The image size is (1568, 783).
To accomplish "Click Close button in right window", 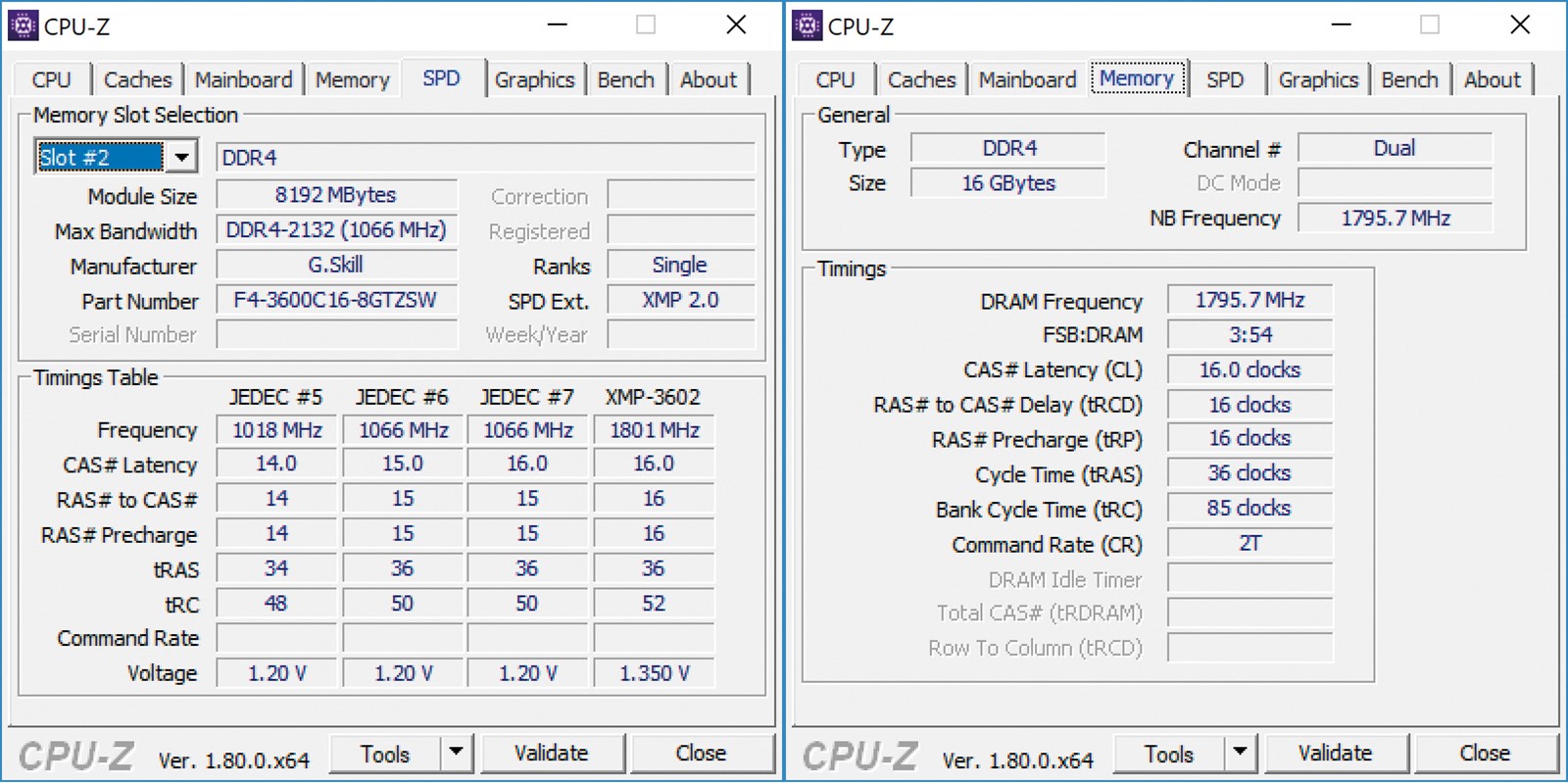I will click(x=1486, y=754).
